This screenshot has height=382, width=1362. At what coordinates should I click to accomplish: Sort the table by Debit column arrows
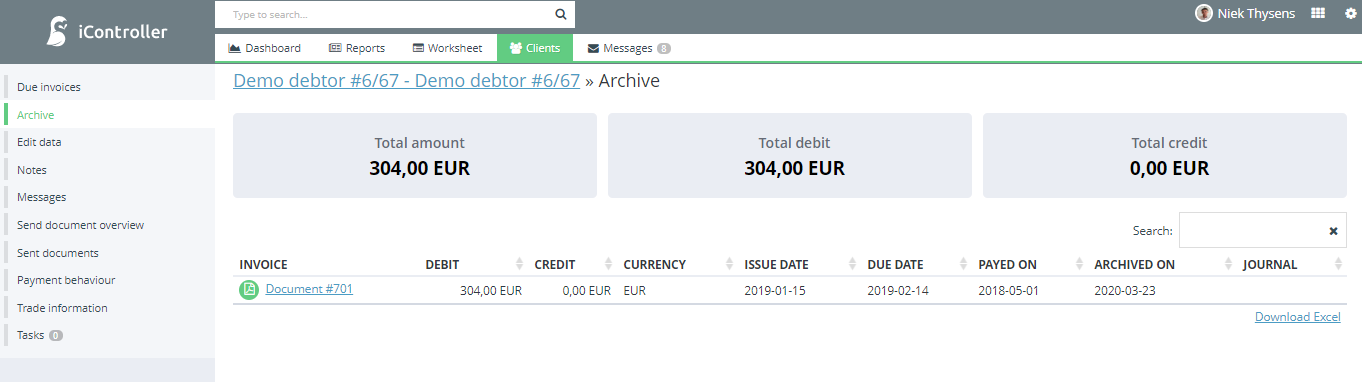point(519,264)
